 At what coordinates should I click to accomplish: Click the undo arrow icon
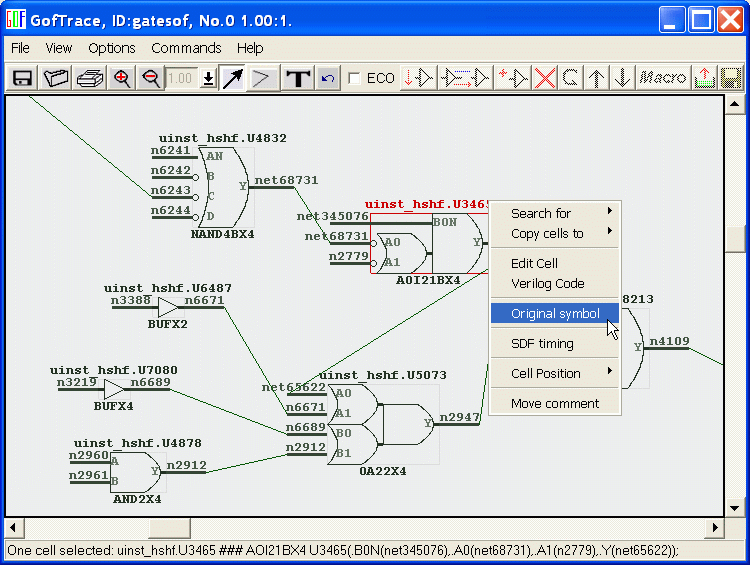[x=328, y=78]
